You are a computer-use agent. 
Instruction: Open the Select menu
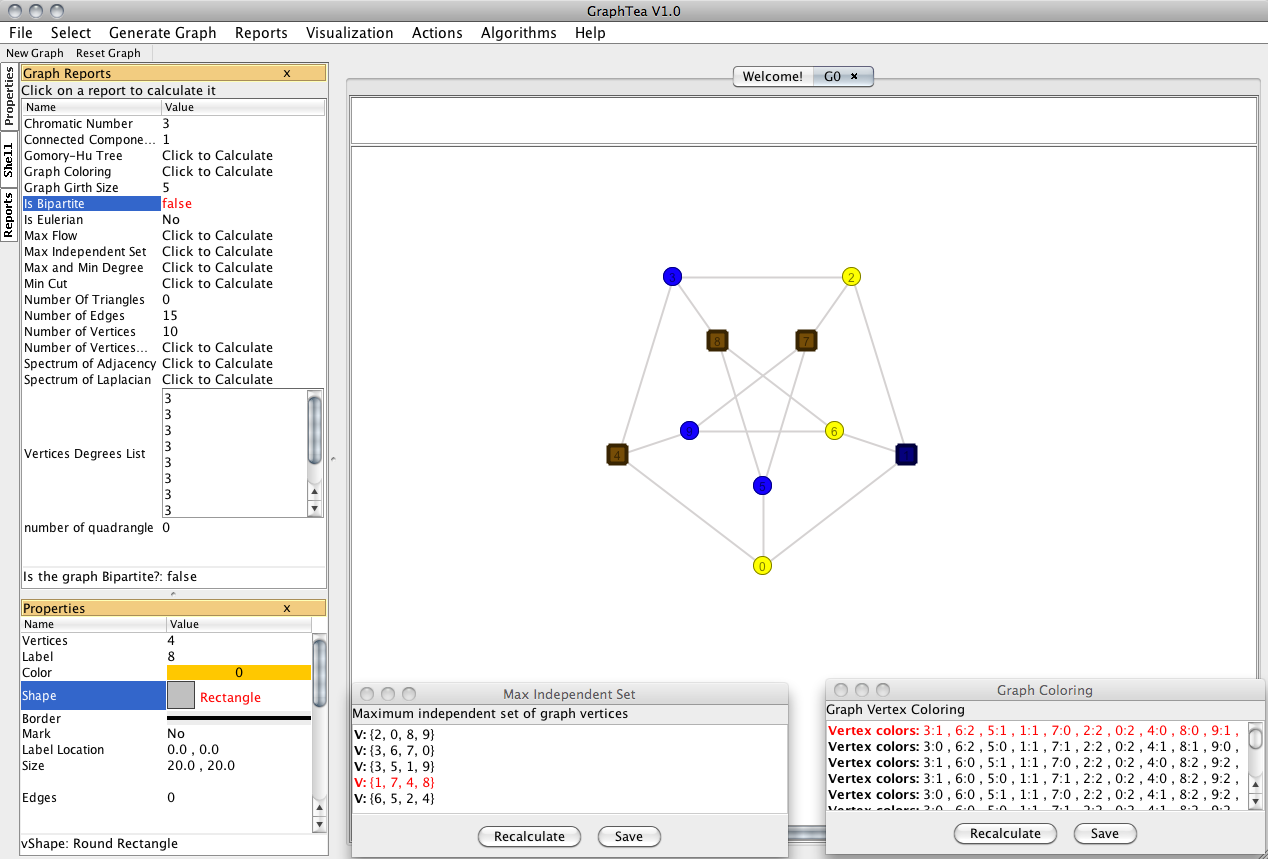pyautogui.click(x=71, y=32)
